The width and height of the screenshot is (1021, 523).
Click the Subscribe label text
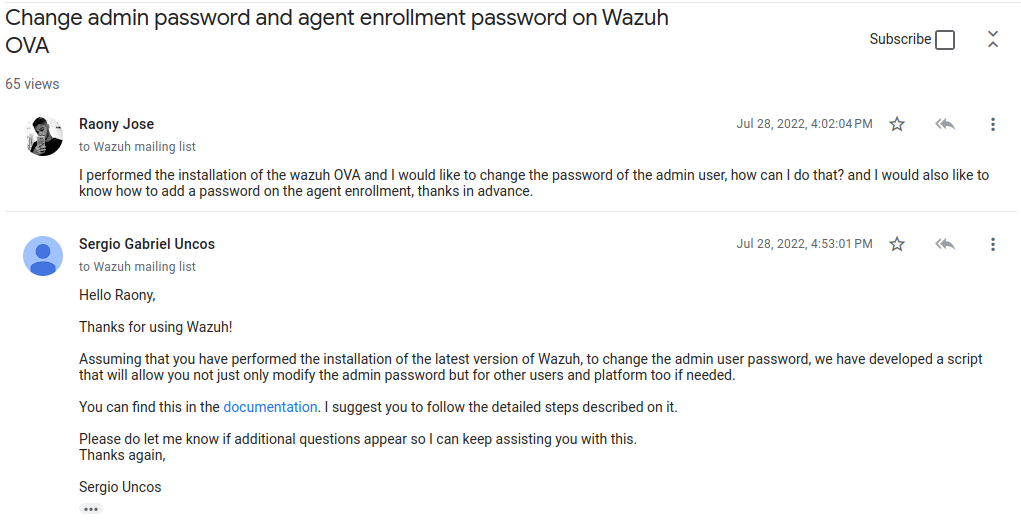coord(900,39)
